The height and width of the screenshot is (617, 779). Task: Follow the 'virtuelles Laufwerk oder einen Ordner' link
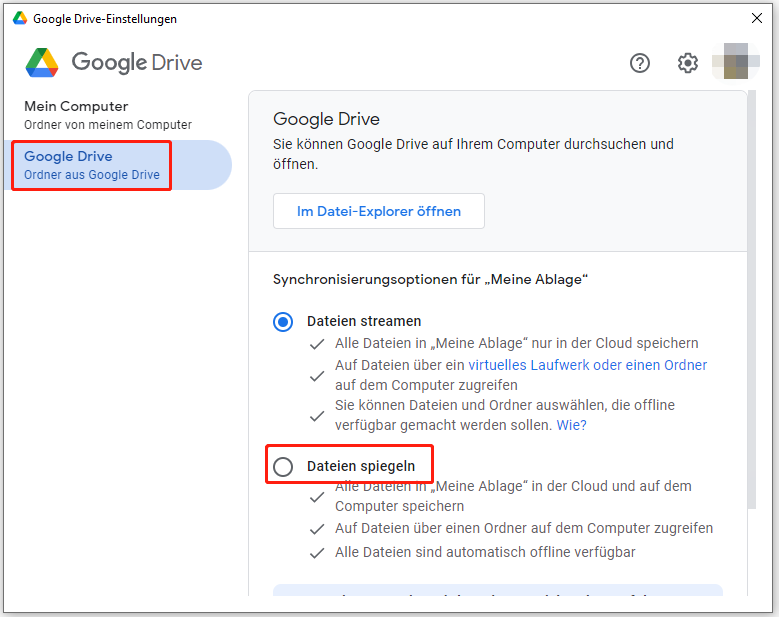587,365
